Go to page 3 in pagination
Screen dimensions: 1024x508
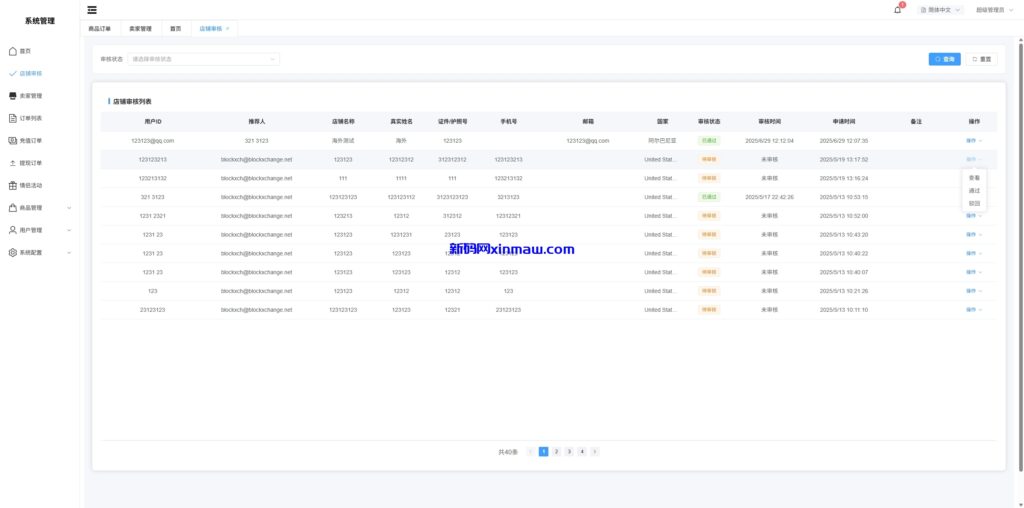point(569,452)
